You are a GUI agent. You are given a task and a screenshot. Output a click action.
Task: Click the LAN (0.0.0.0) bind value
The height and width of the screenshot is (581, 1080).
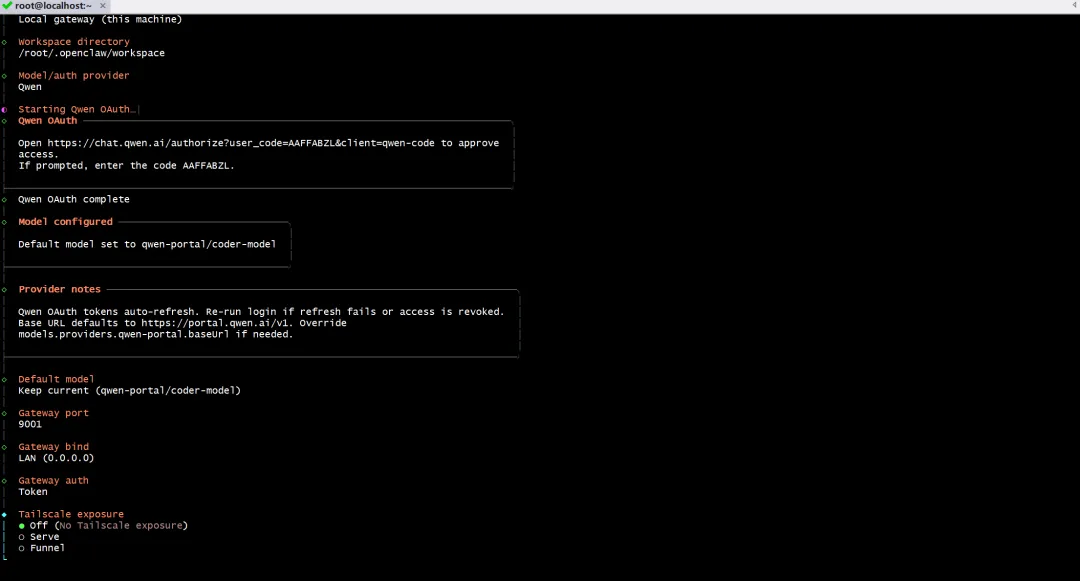coord(56,458)
